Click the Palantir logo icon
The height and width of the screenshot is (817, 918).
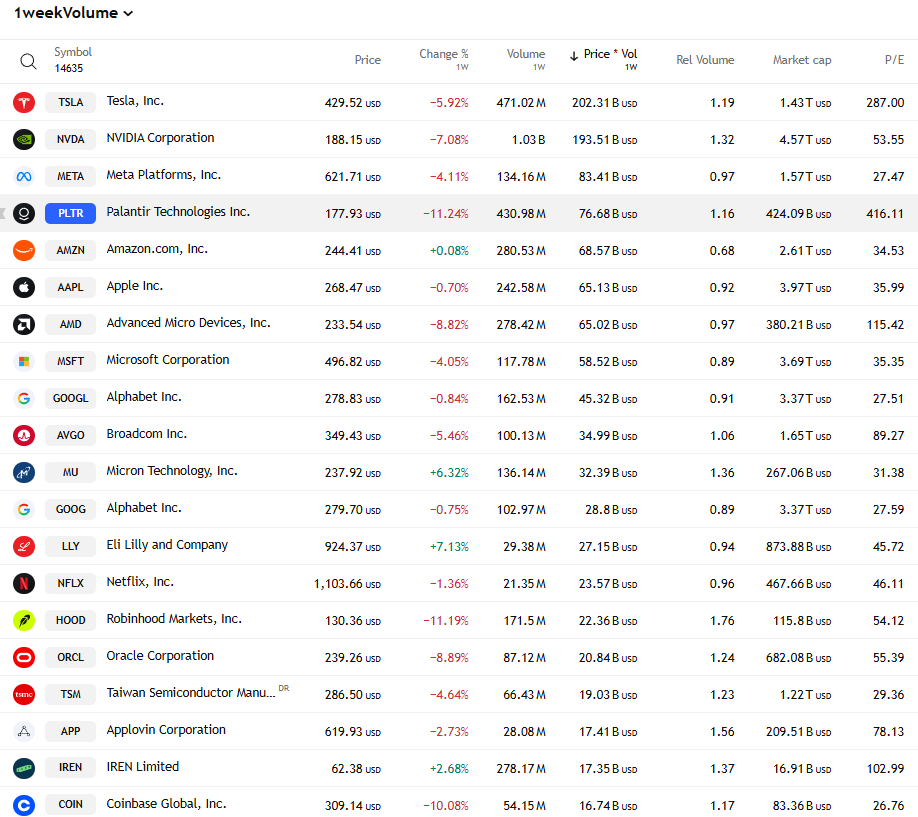(24, 213)
